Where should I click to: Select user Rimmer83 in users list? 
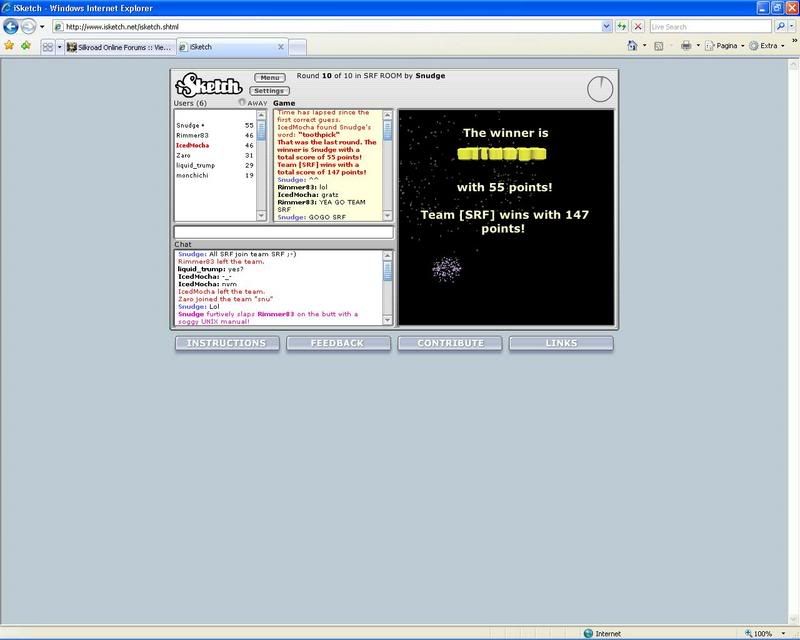coord(214,135)
